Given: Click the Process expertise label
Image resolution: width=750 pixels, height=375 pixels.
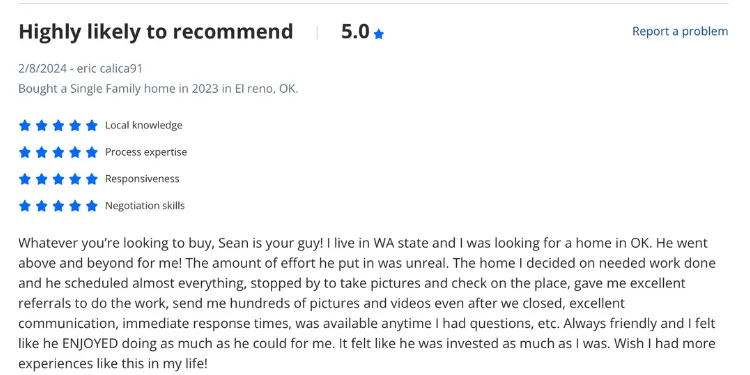Looking at the screenshot, I should (146, 152).
